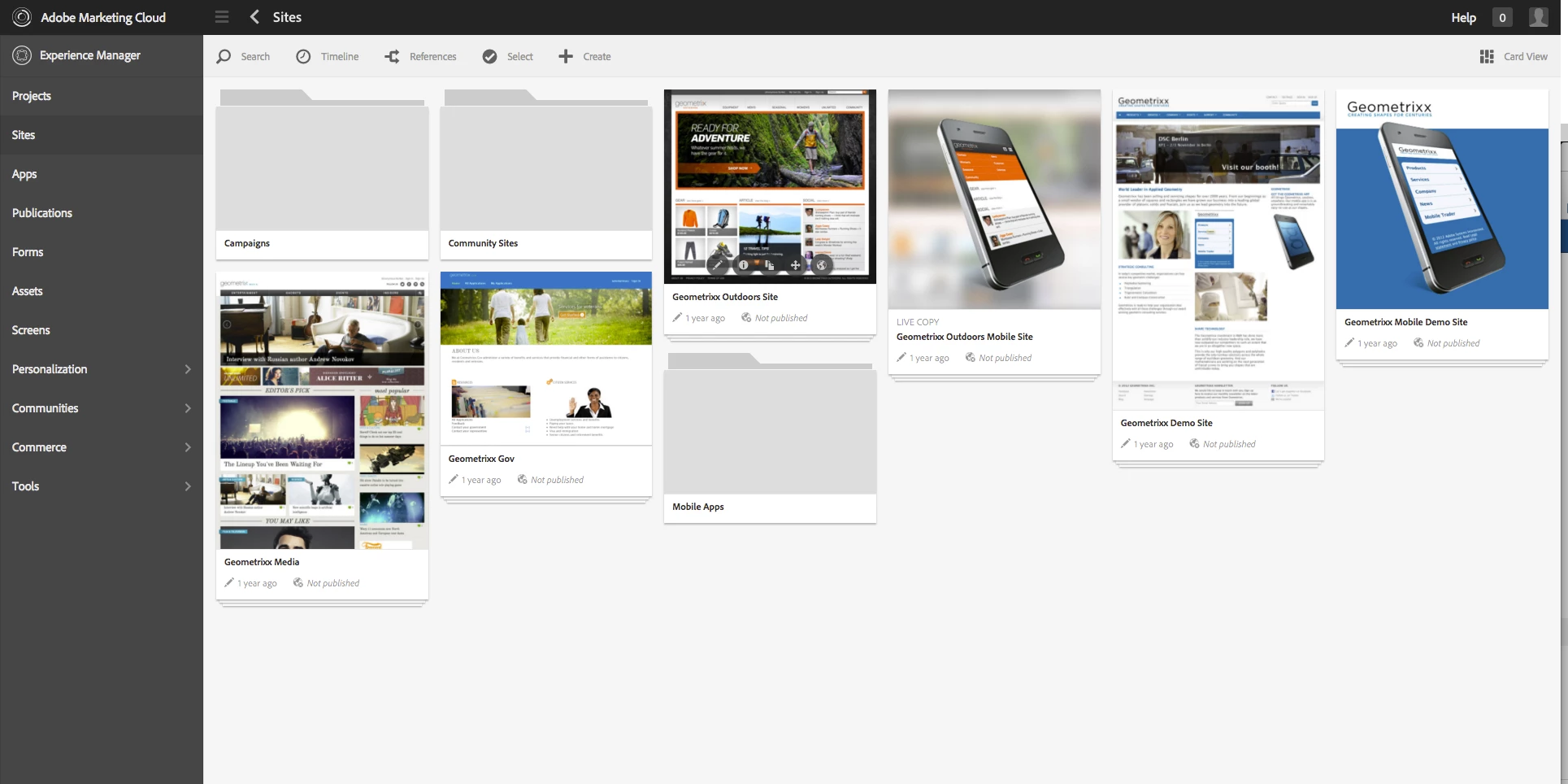This screenshot has height=784, width=1568.
Task: Open the Geometrixx Demo Site thumbnail
Action: tap(1218, 250)
